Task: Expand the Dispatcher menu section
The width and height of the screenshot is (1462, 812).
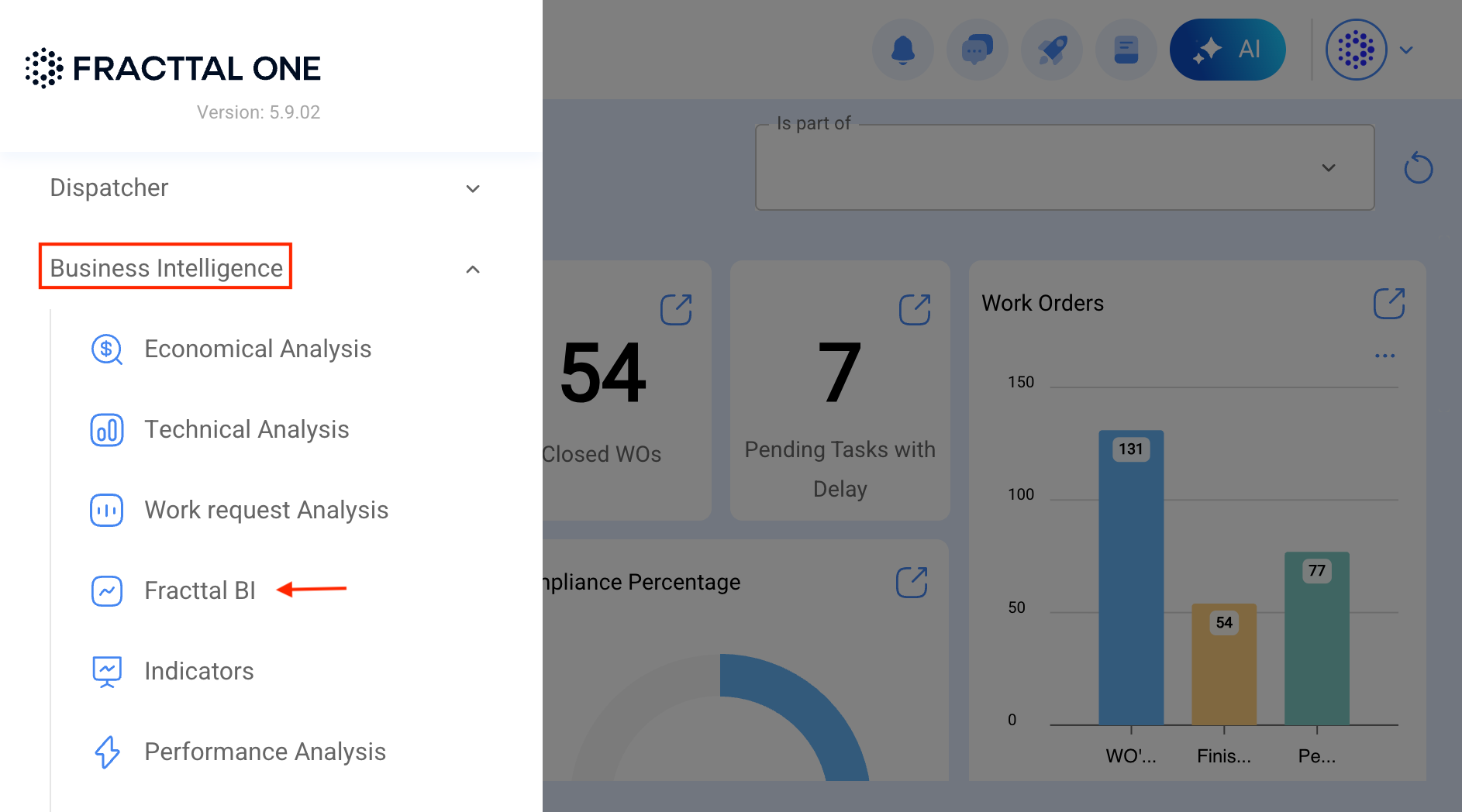Action: 473,188
